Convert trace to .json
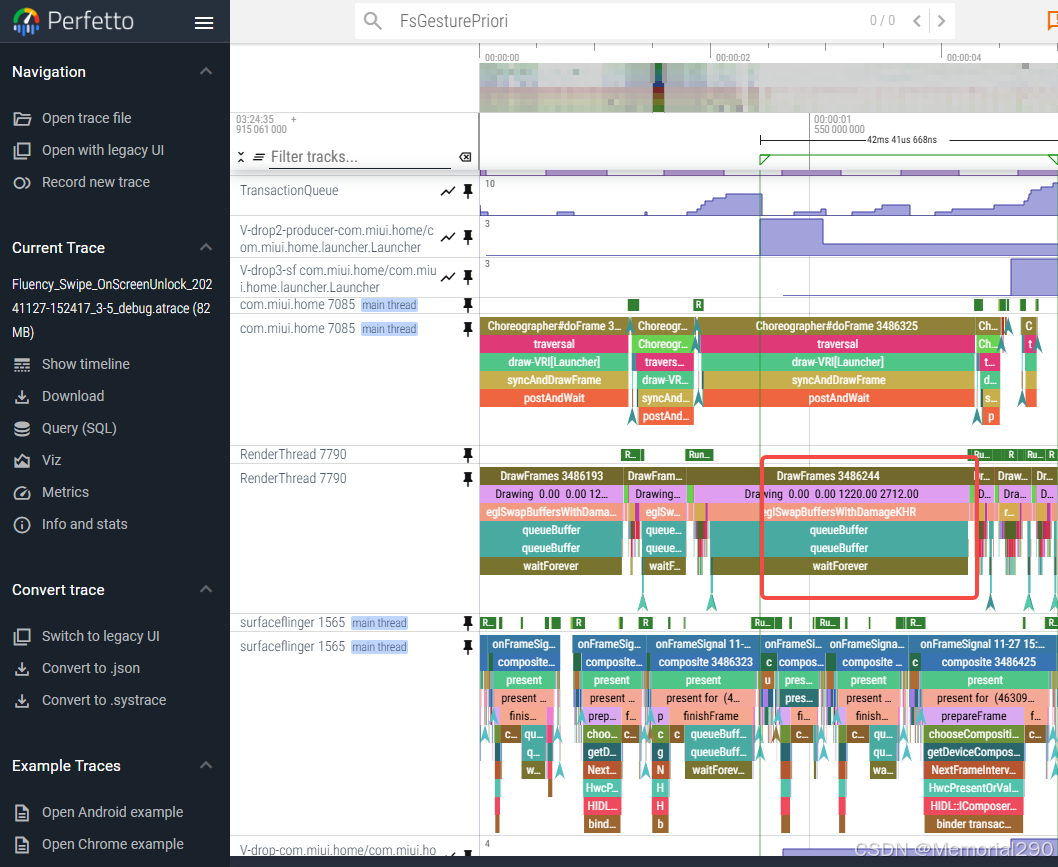 click(91, 669)
